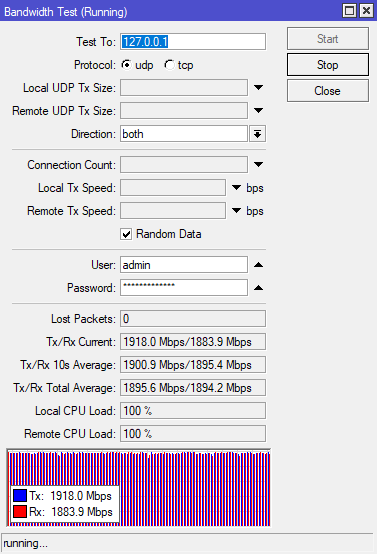Click the Remote Tx Speed field
Image resolution: width=377 pixels, height=554 pixels.
coord(173,211)
